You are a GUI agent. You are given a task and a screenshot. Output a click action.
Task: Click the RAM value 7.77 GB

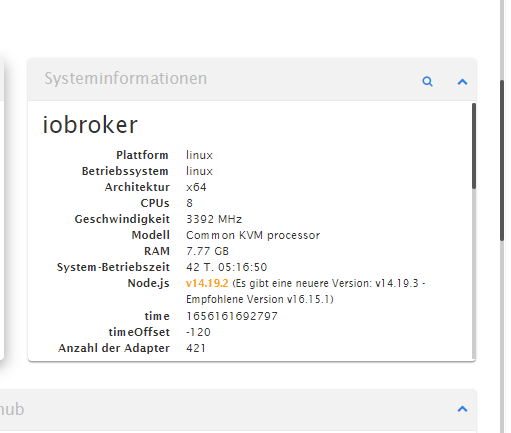pyautogui.click(x=207, y=251)
